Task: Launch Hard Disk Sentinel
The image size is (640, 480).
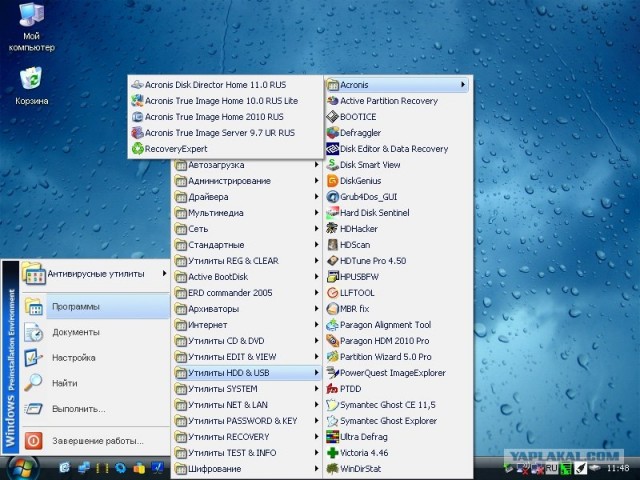Action: (398, 213)
